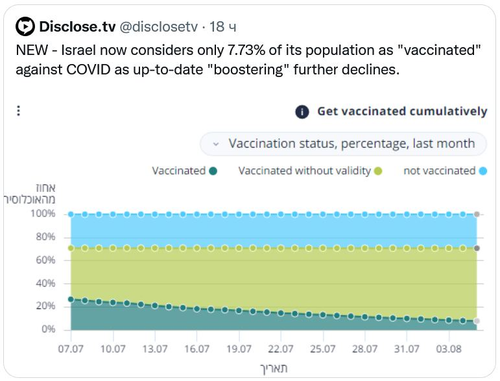500x381 pixels.
Task: Expand the Vaccination status, percentage, last month dropdown
Action: tap(343, 144)
